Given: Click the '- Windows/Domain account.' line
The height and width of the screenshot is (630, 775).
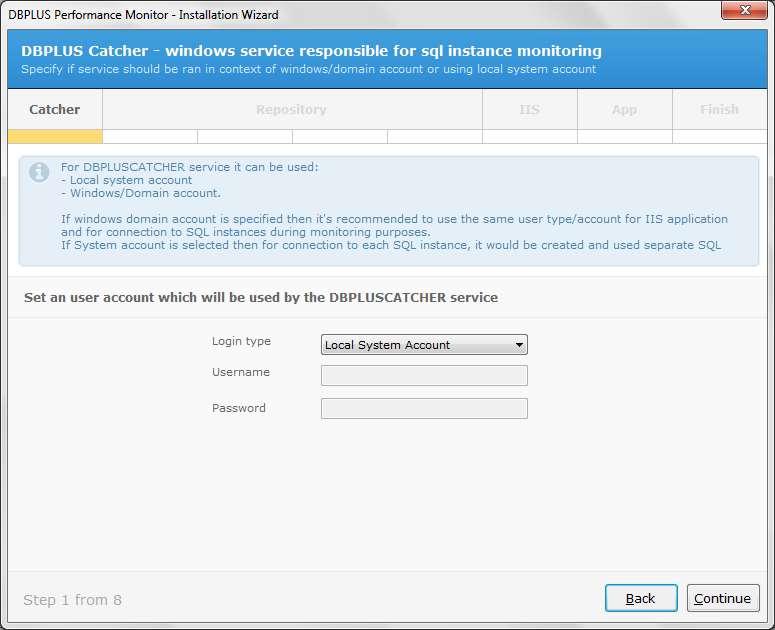Looking at the screenshot, I should (141, 193).
